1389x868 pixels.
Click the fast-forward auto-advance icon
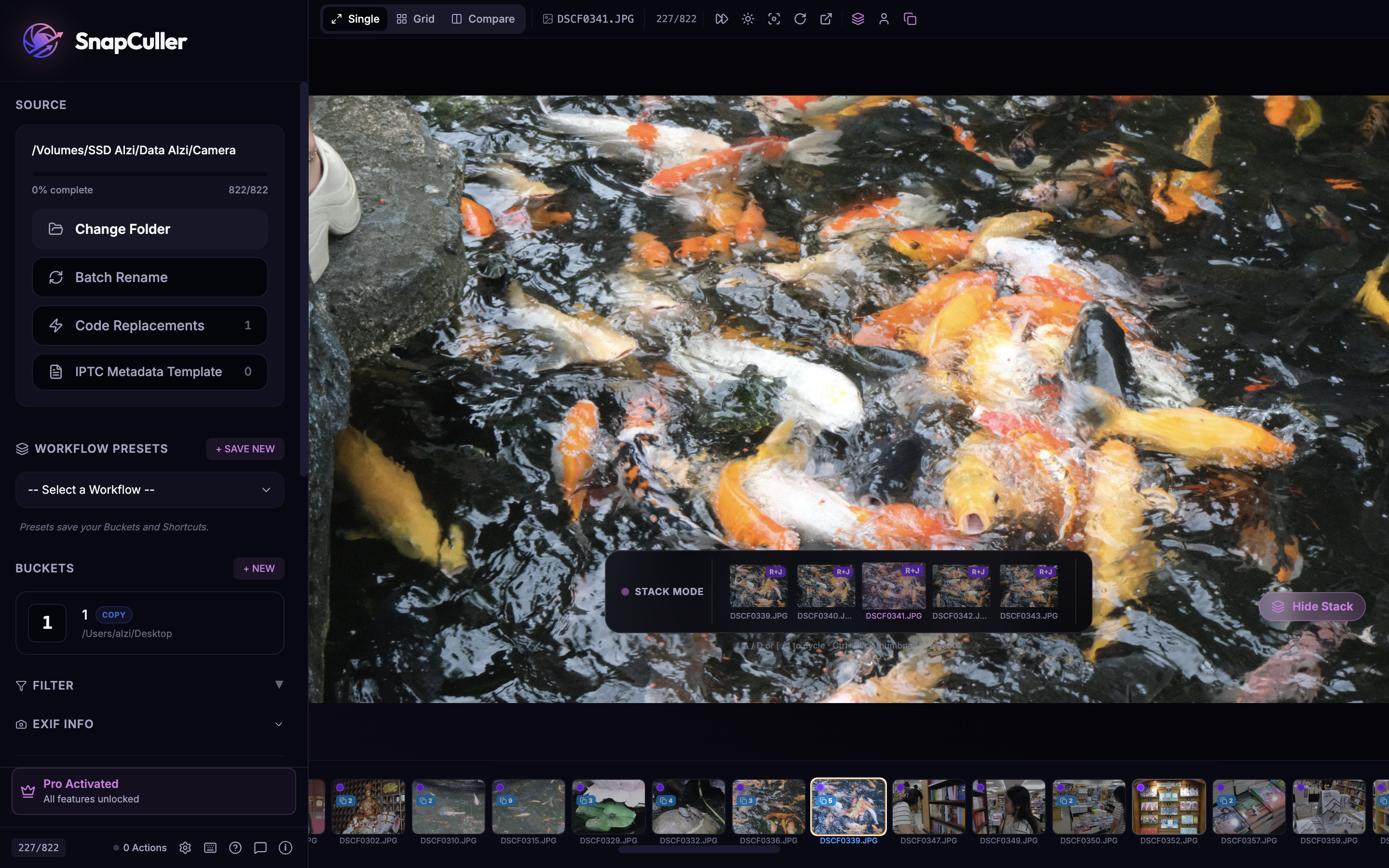click(722, 19)
